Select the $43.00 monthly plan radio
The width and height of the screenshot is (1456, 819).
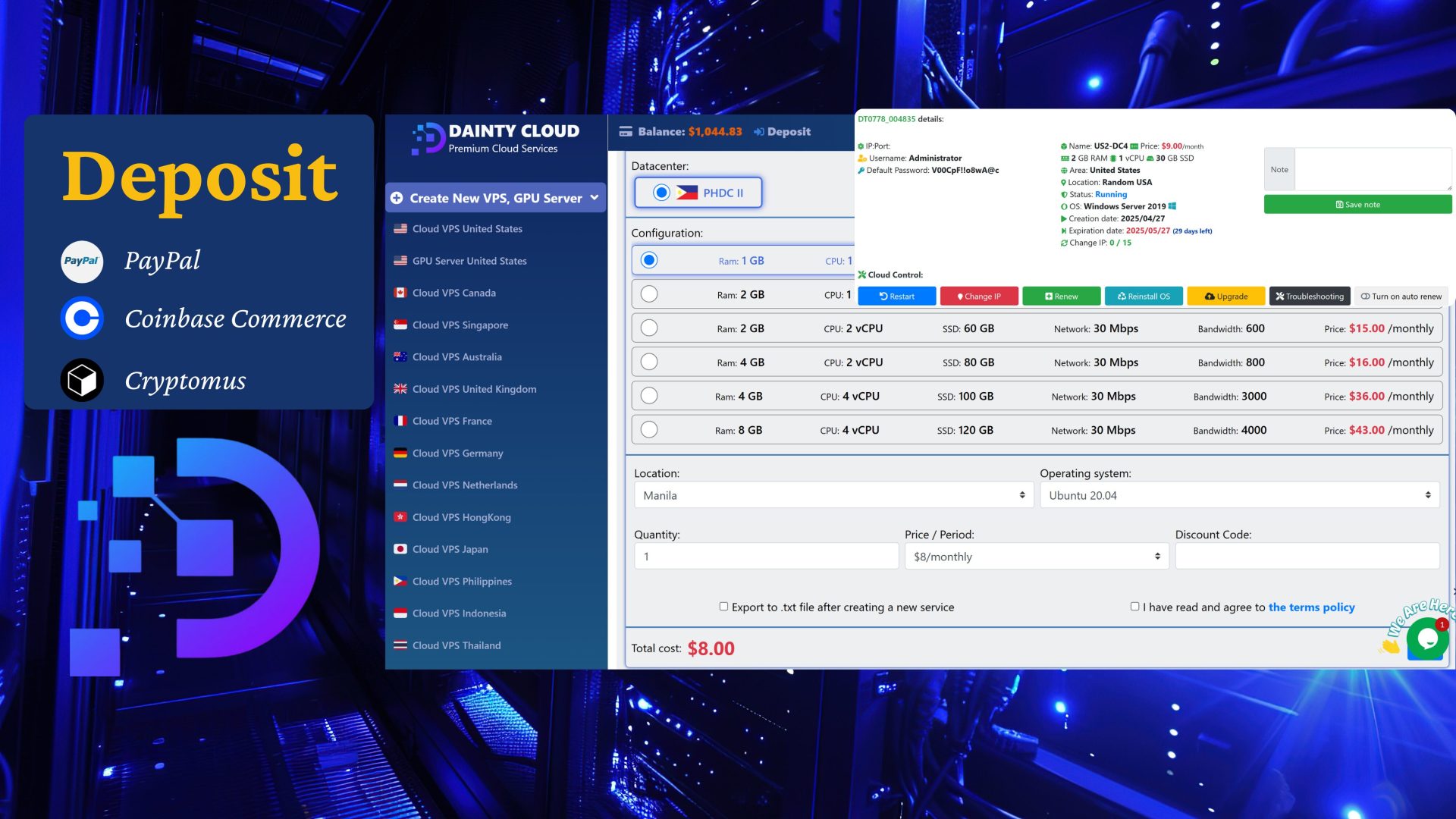tap(649, 430)
